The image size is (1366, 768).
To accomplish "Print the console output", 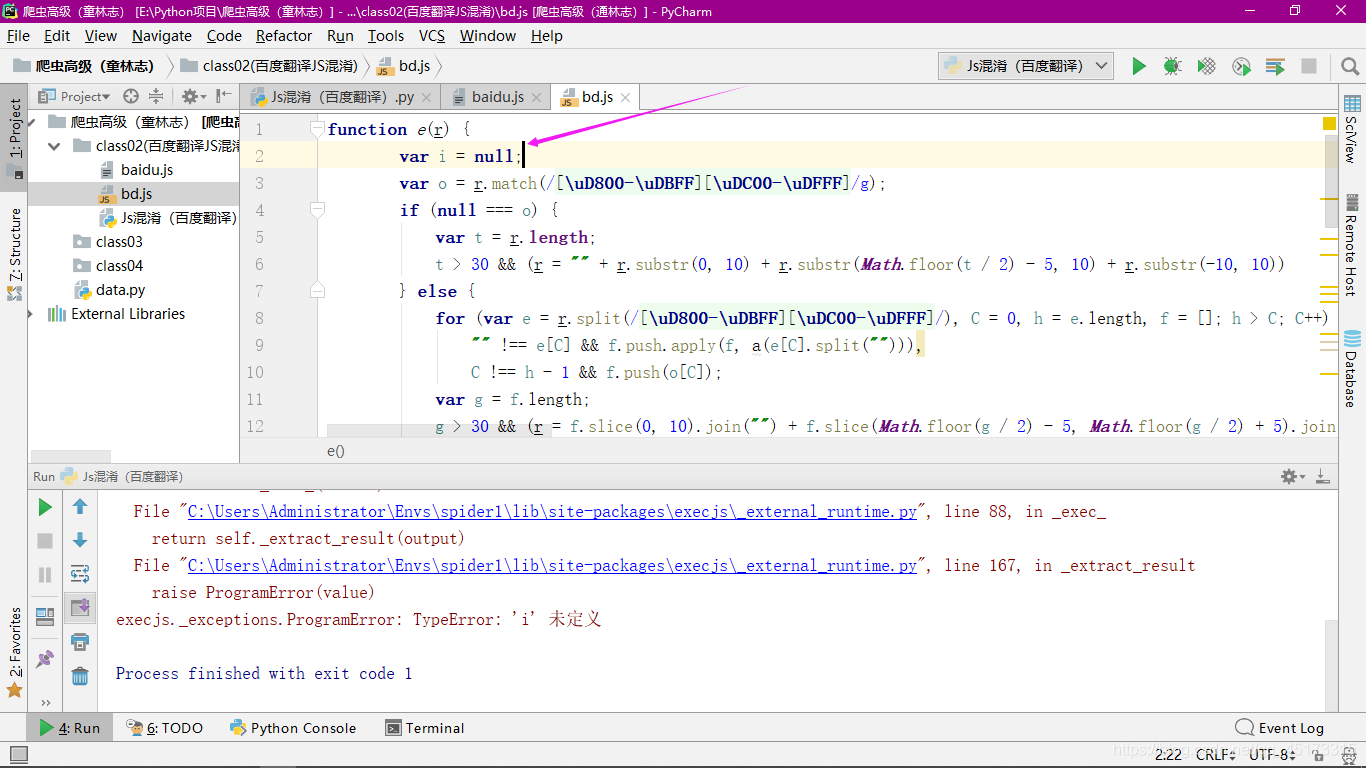I will click(80, 641).
